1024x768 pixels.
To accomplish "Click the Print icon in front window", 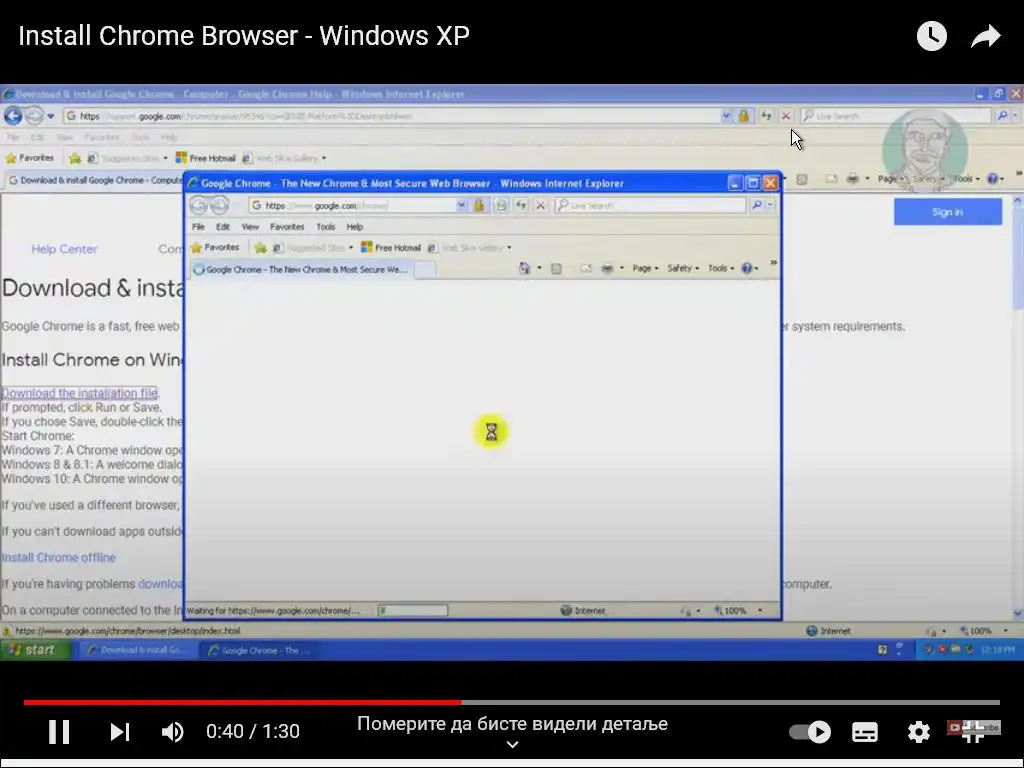I will pyautogui.click(x=607, y=268).
